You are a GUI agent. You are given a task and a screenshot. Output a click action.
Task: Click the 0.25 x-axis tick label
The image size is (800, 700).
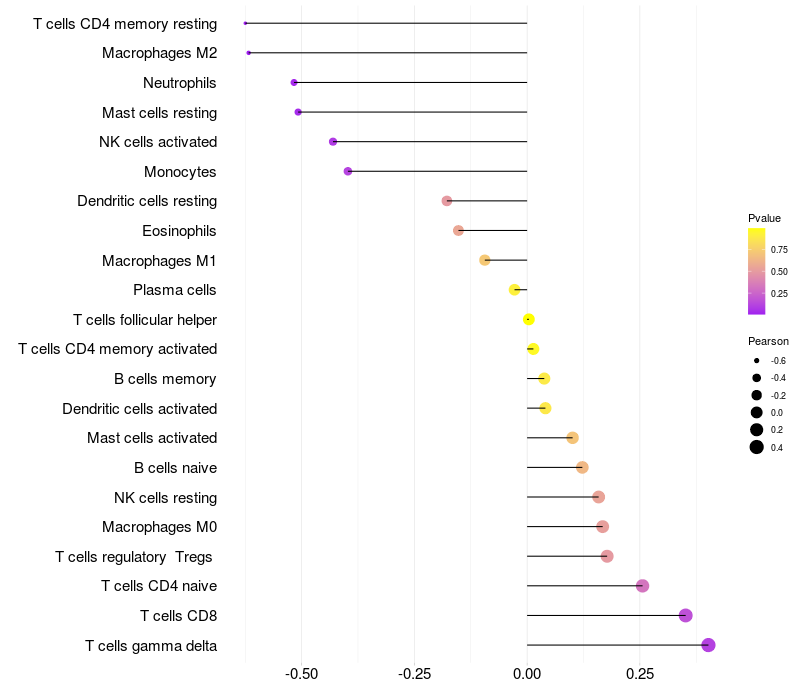640,674
